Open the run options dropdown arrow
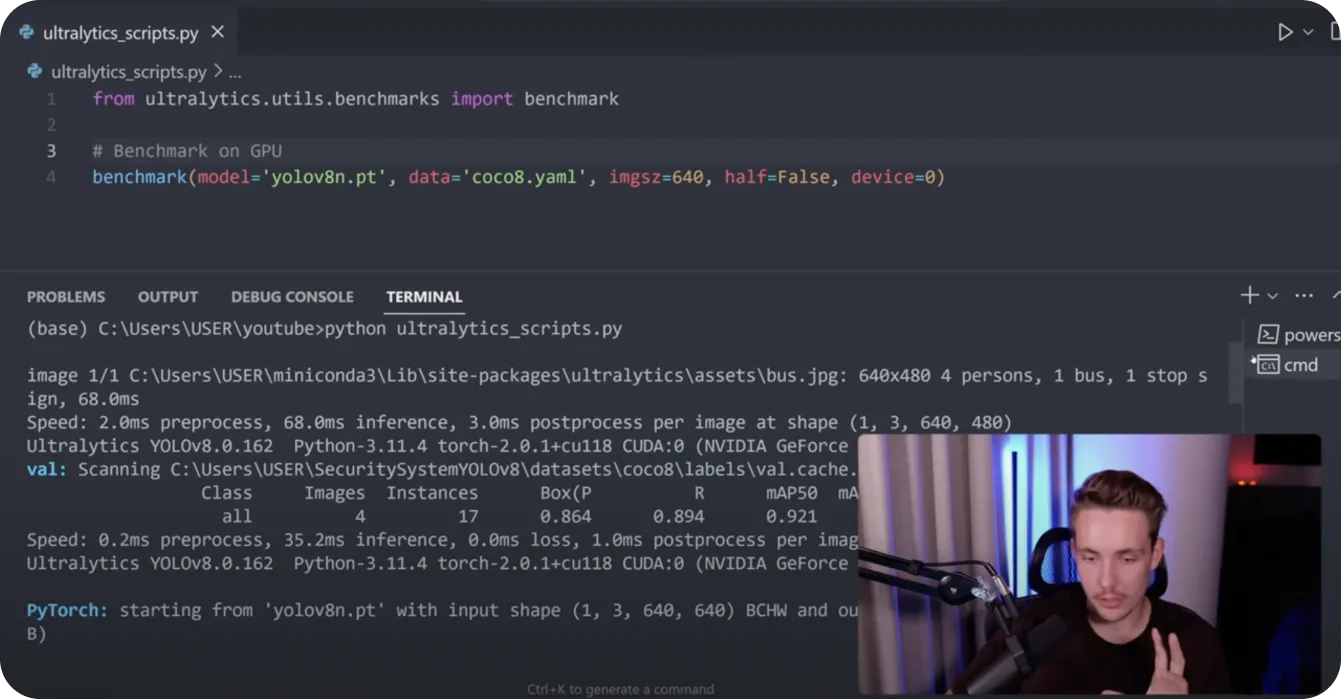Screen dimensions: 1341x699 (x=1308, y=32)
